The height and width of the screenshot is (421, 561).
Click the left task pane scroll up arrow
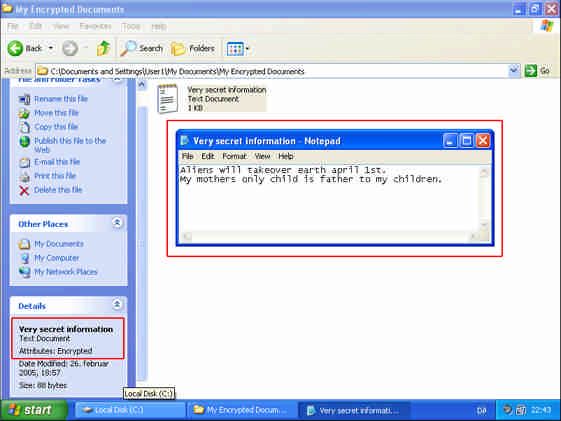click(x=142, y=85)
